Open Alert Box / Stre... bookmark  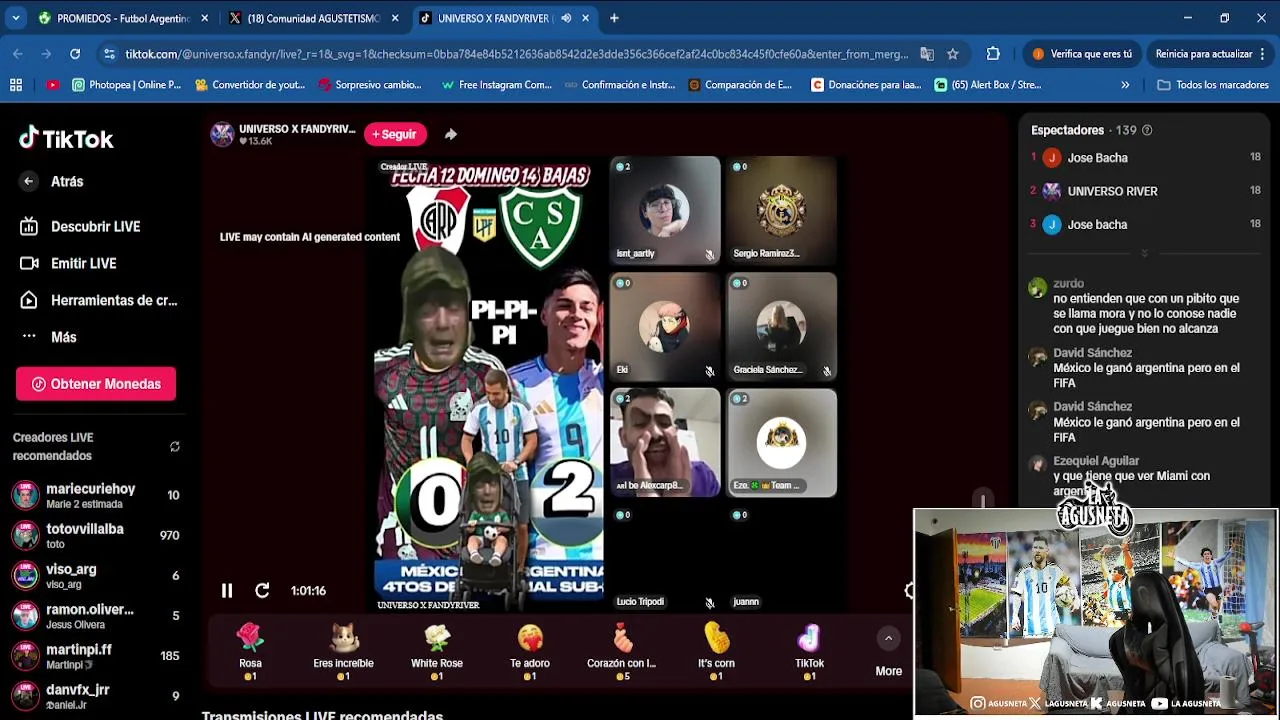(988, 85)
